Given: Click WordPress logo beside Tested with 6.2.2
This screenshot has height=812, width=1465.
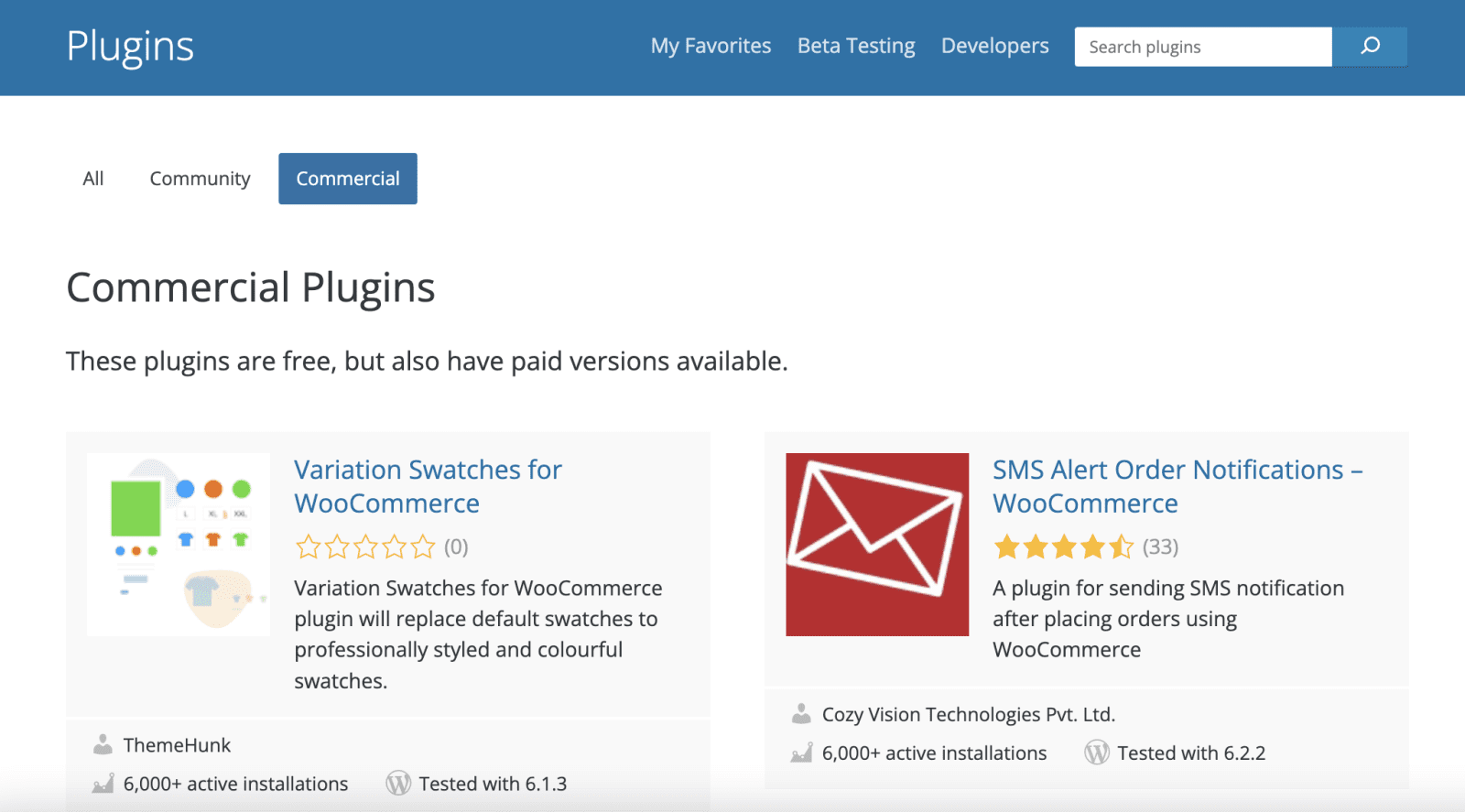Looking at the screenshot, I should coord(1097,752).
